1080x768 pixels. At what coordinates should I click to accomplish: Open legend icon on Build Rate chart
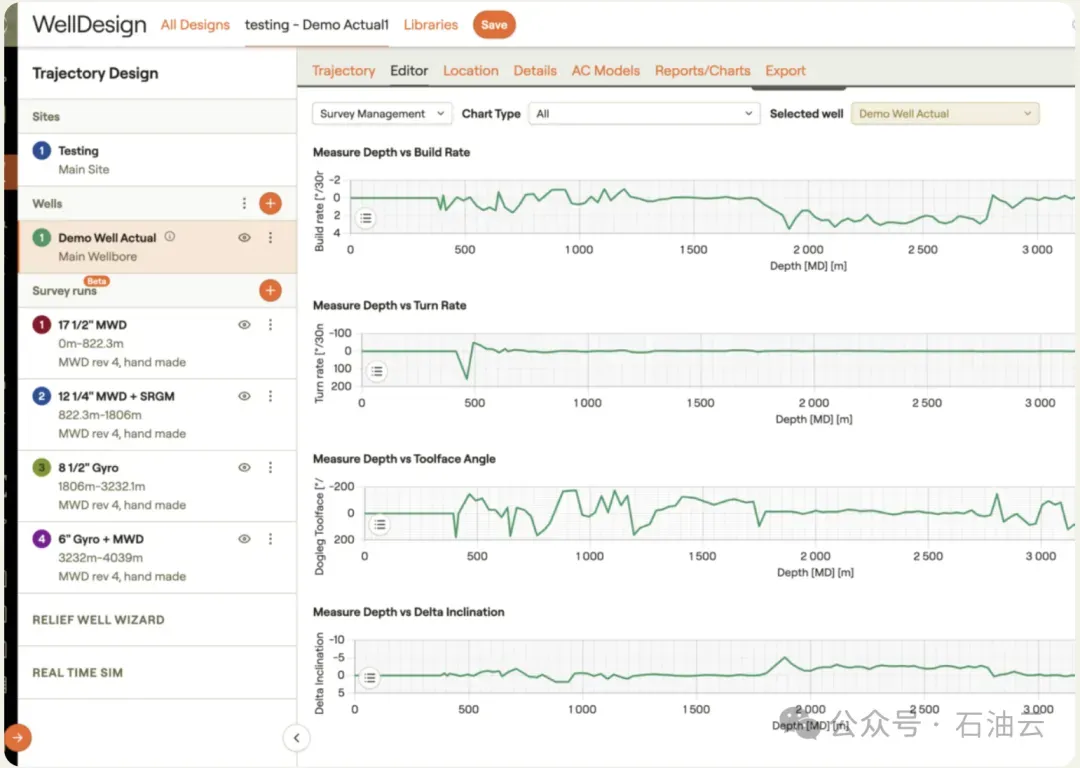pos(366,218)
